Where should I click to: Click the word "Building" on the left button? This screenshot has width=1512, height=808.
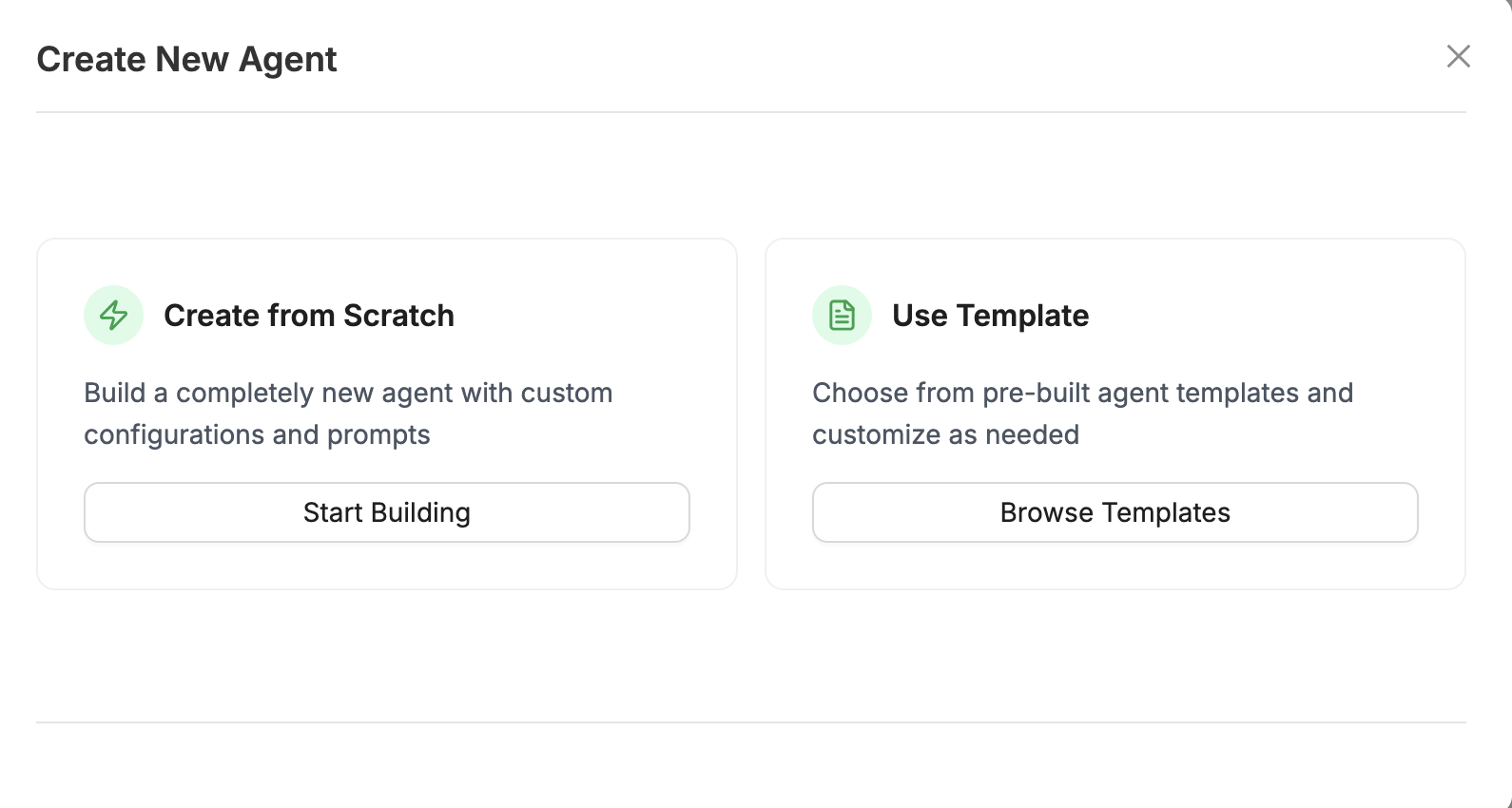click(x=420, y=512)
